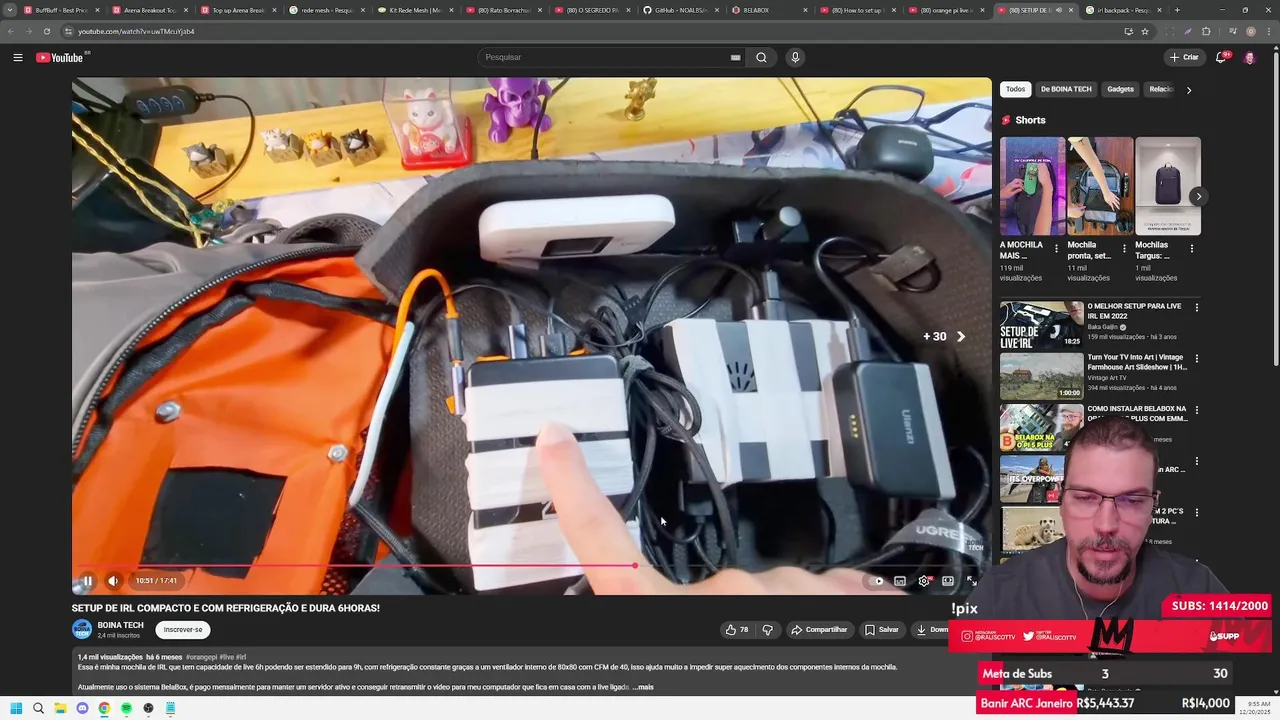Select the De BOINA TECH filter chip

click(1066, 89)
